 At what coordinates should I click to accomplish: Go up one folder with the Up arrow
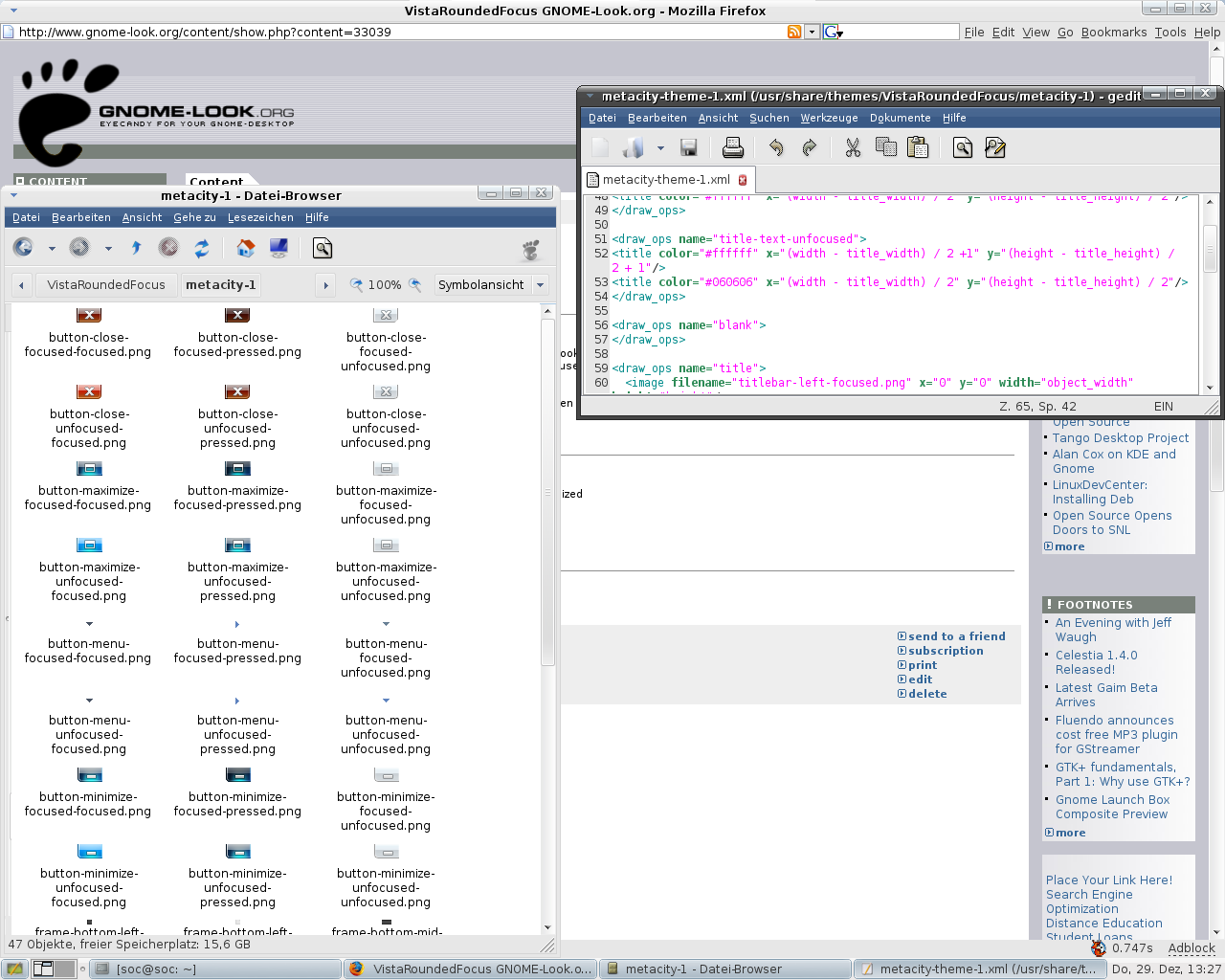tap(136, 248)
